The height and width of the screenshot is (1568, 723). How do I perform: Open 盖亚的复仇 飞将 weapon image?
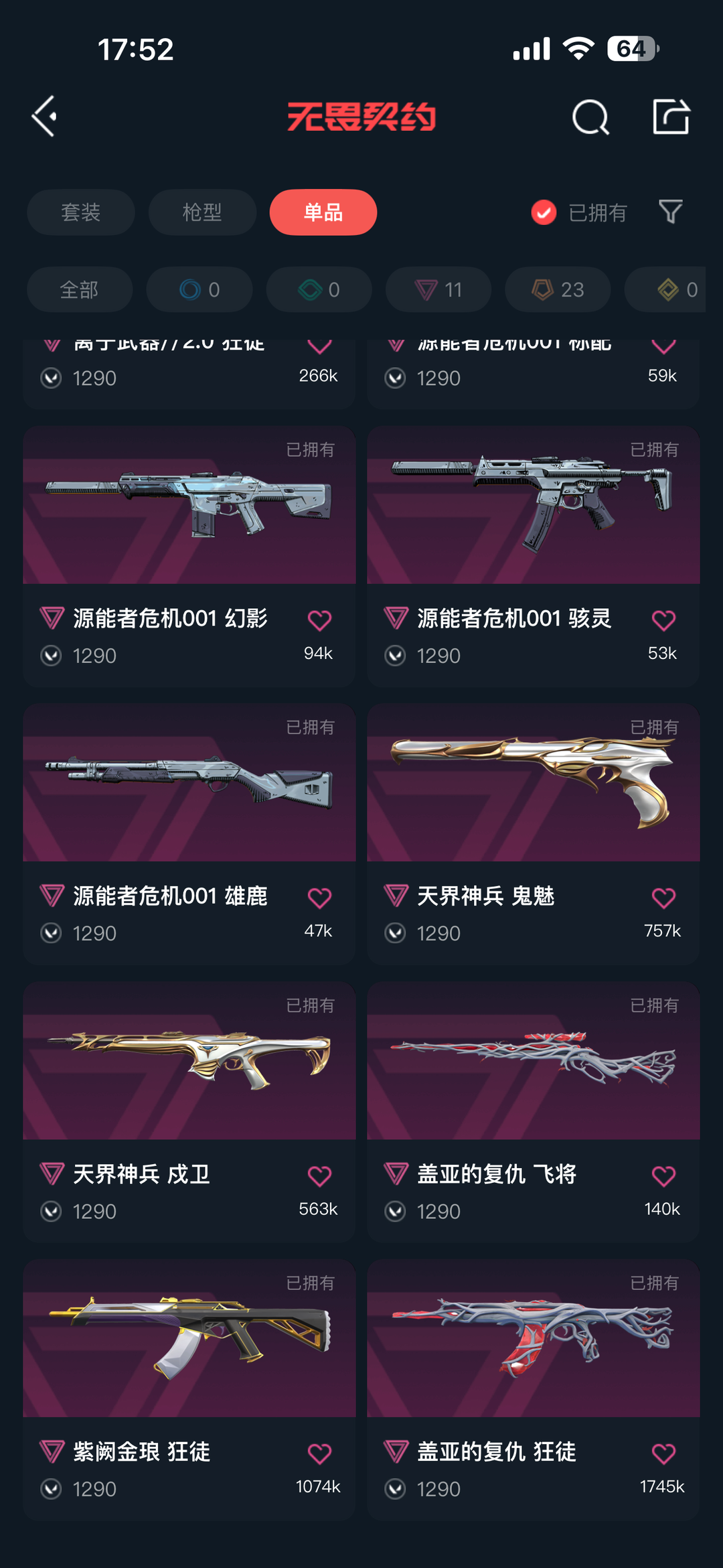pyautogui.click(x=534, y=1061)
